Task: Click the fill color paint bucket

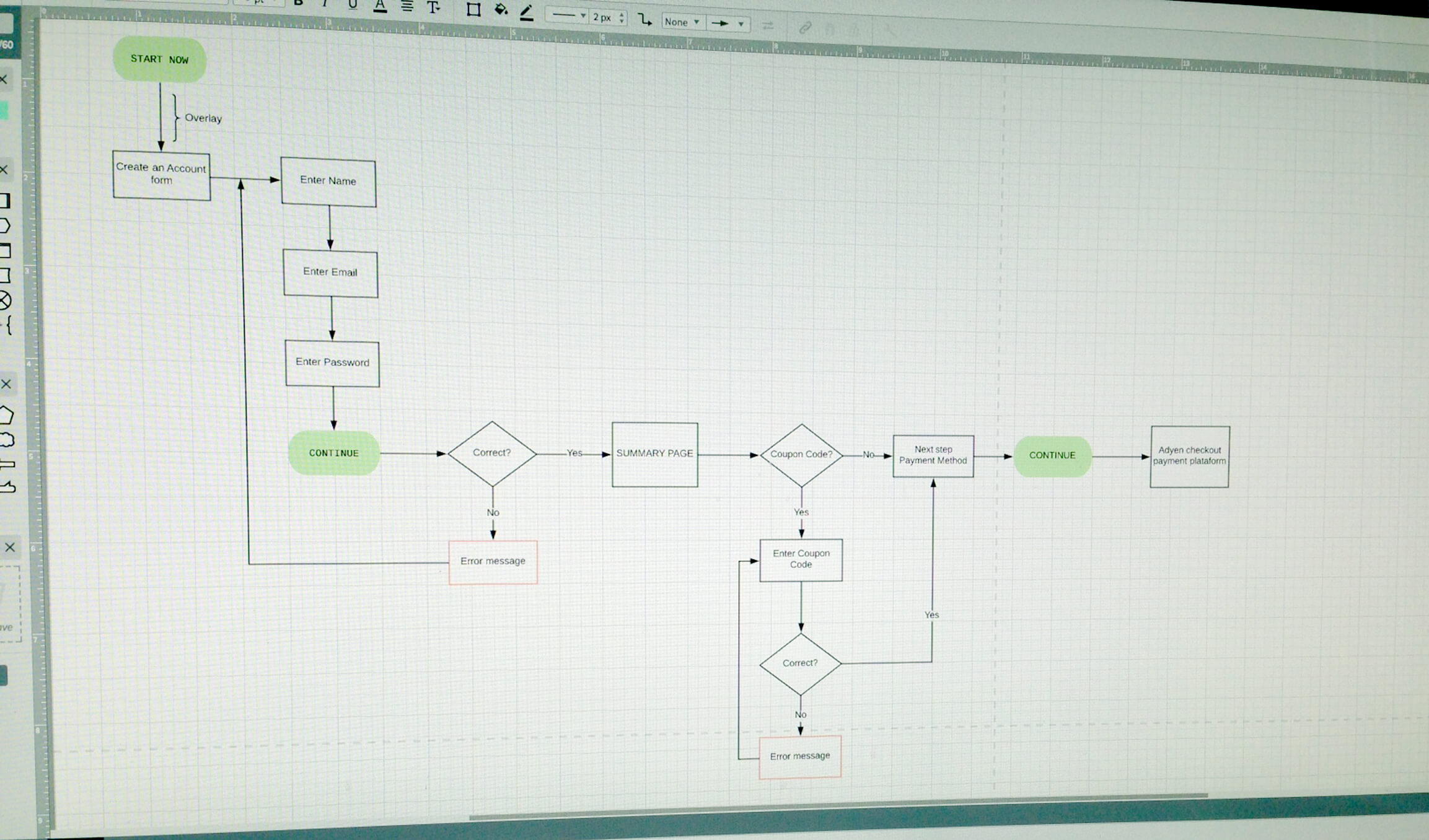Action: (501, 9)
